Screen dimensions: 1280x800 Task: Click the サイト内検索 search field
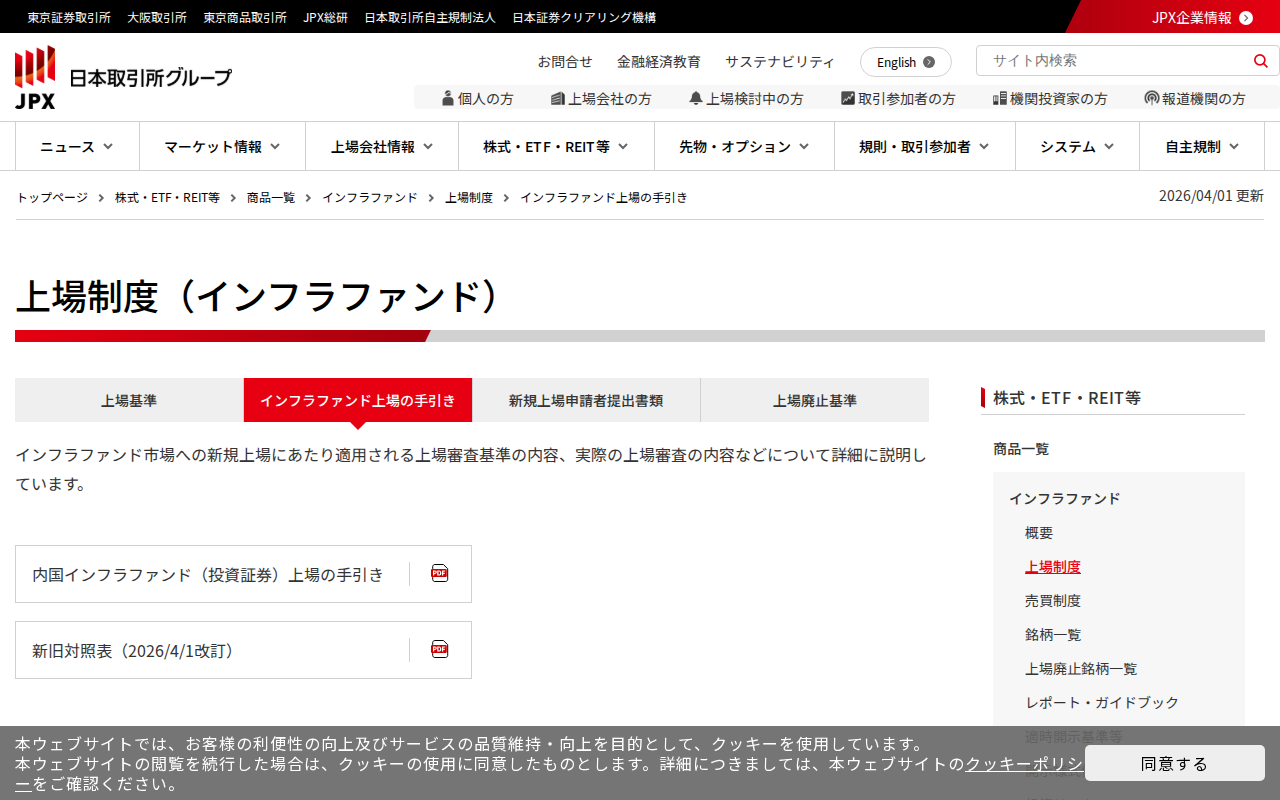click(1115, 61)
